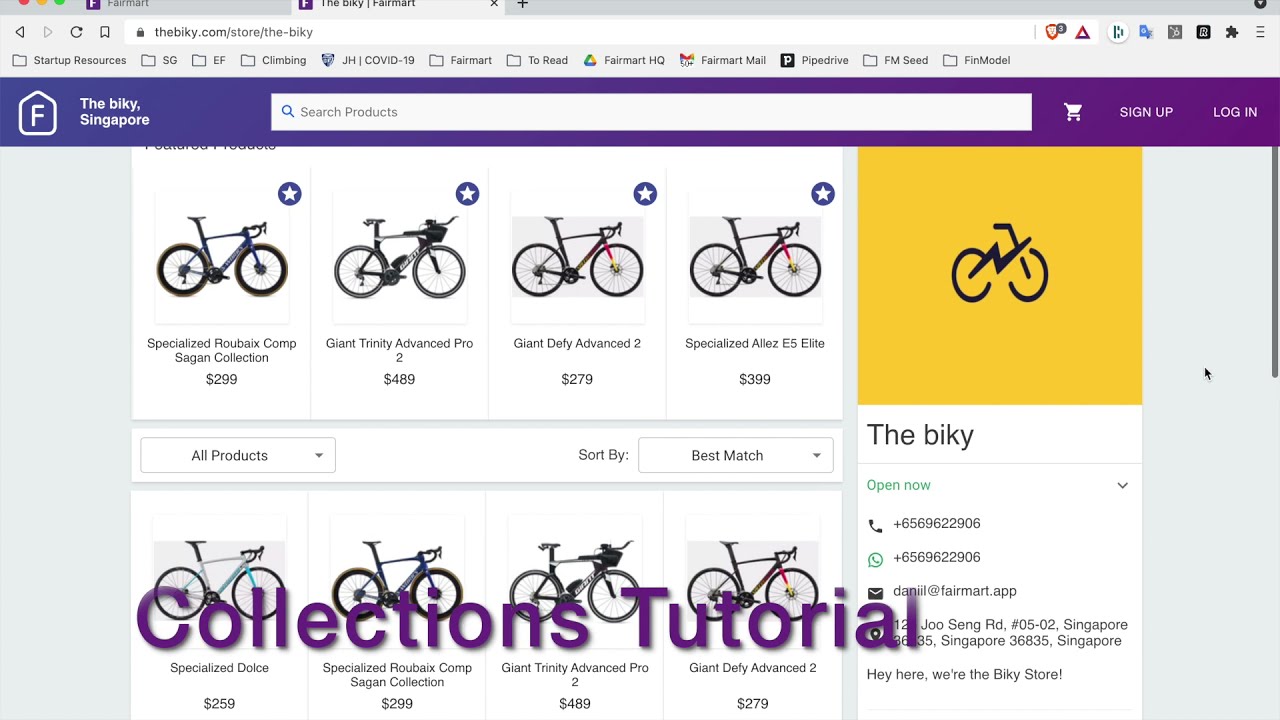Viewport: 1280px width, 720px height.
Task: Open the Fairmart HQ bookmark
Action: pos(624,60)
